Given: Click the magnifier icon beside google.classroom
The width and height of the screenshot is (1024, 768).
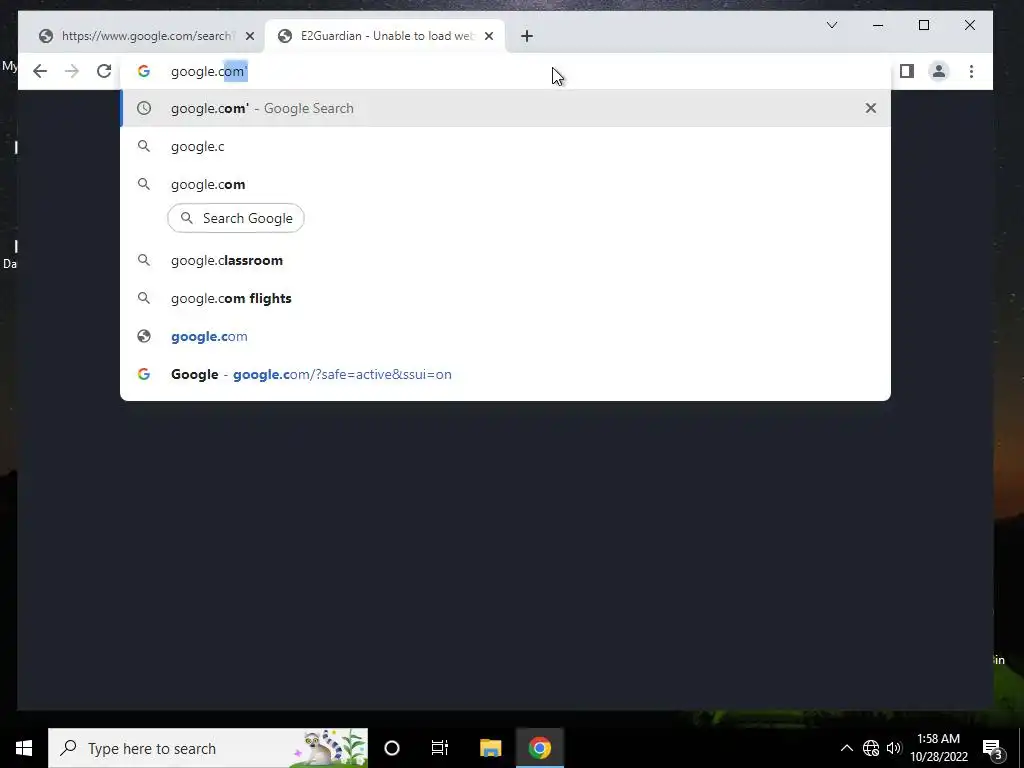Looking at the screenshot, I should 144,261.
